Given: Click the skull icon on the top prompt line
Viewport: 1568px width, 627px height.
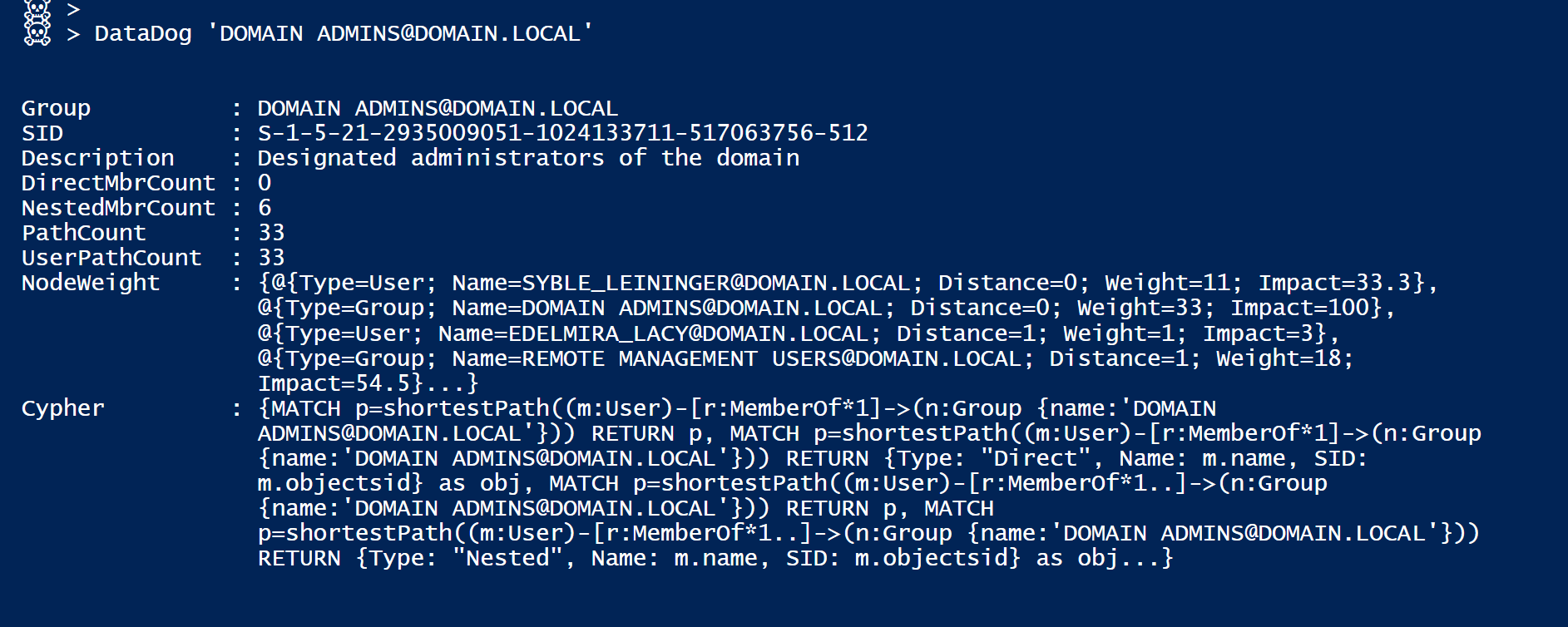Looking at the screenshot, I should click(x=37, y=9).
